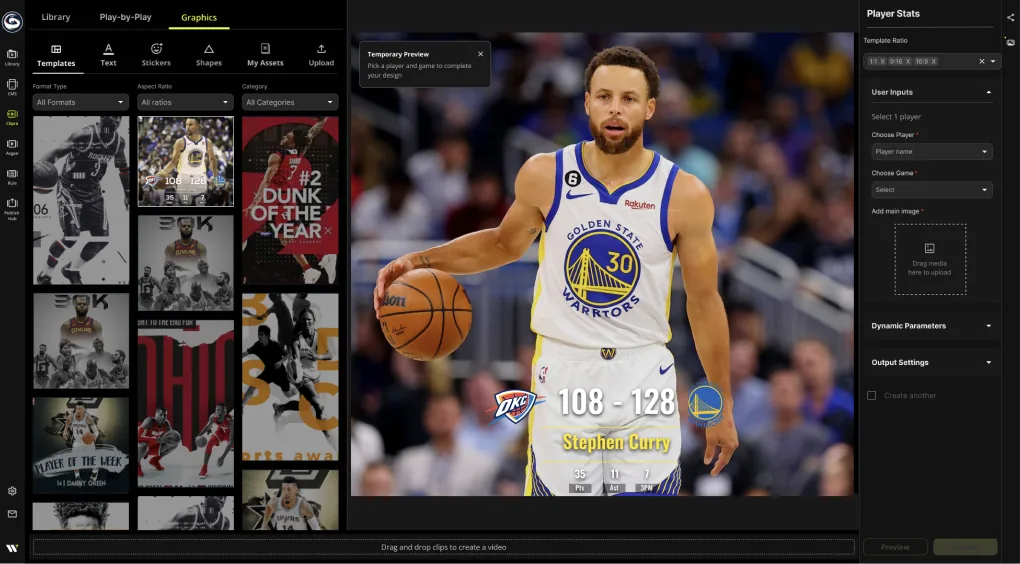Remove the 9:16 ratio chip

[x=908, y=61]
